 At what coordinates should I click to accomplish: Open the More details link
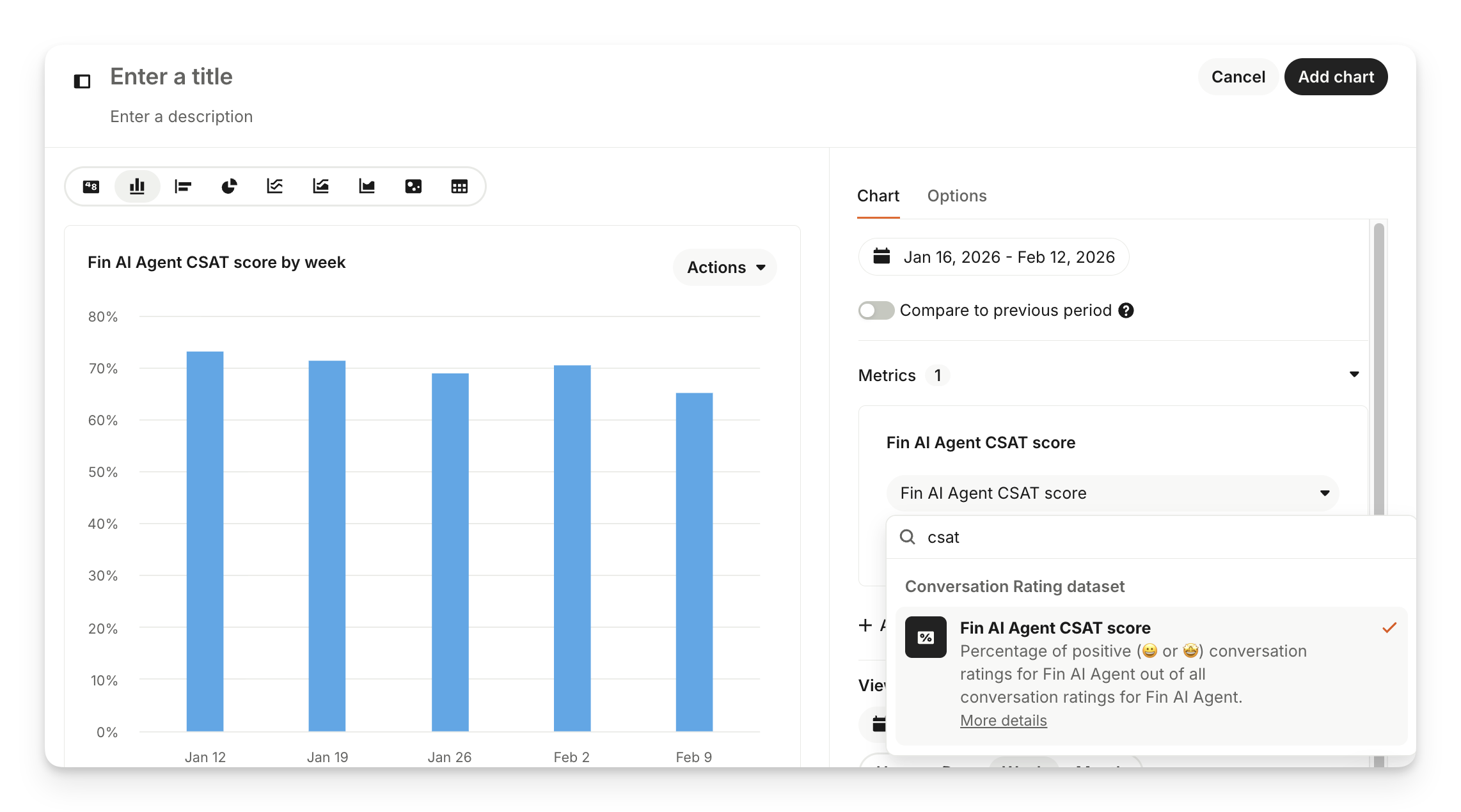1003,721
